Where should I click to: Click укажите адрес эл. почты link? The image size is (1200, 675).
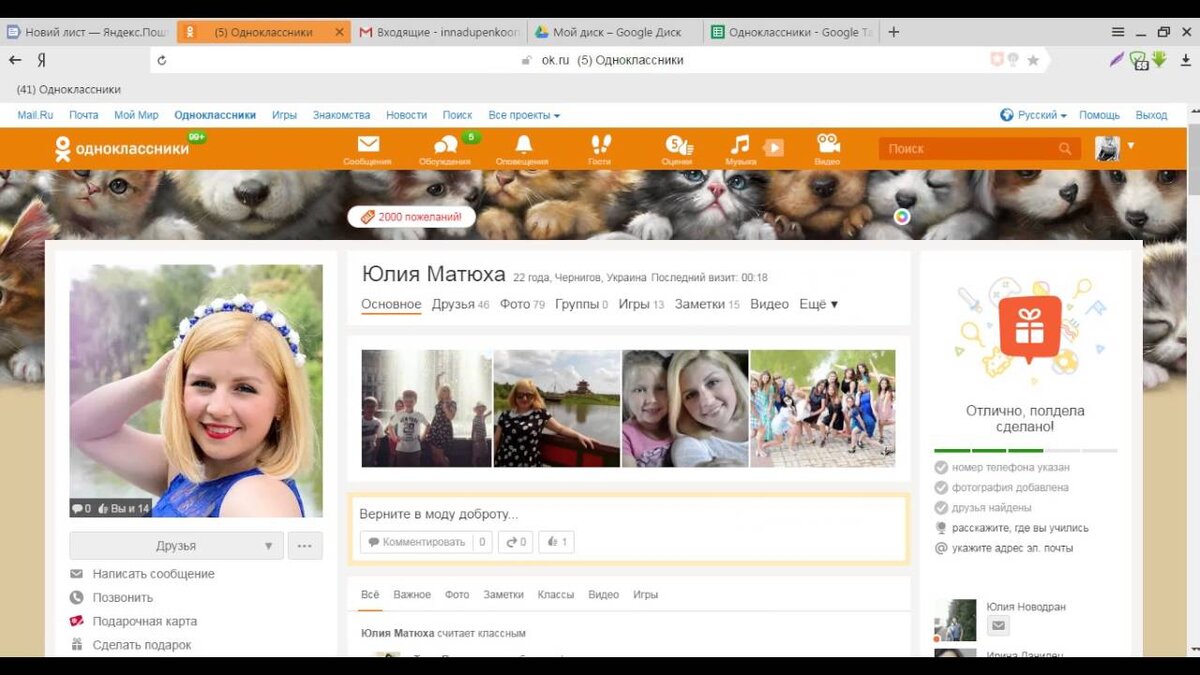coord(1012,548)
